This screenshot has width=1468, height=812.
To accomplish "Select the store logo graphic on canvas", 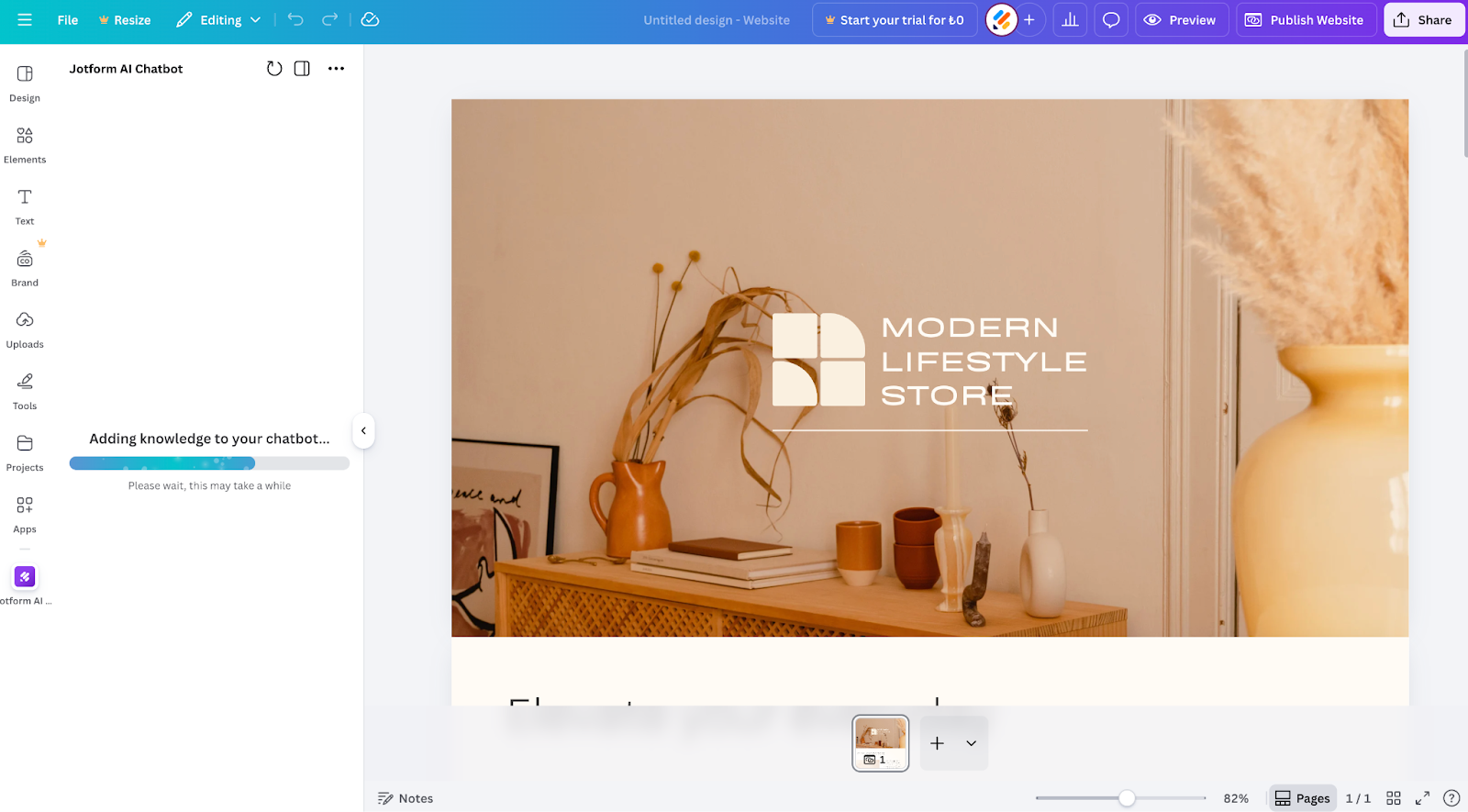I will tap(818, 360).
